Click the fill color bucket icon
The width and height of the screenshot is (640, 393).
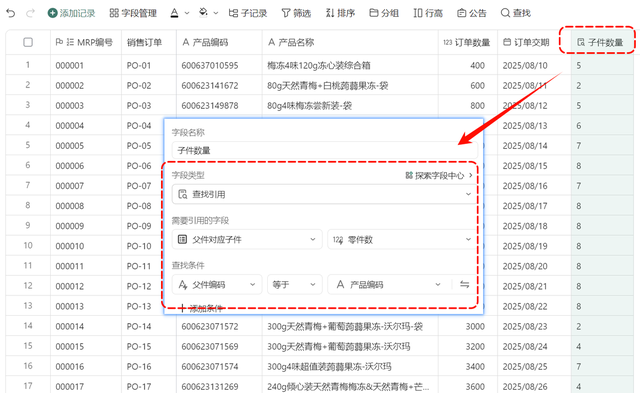203,13
